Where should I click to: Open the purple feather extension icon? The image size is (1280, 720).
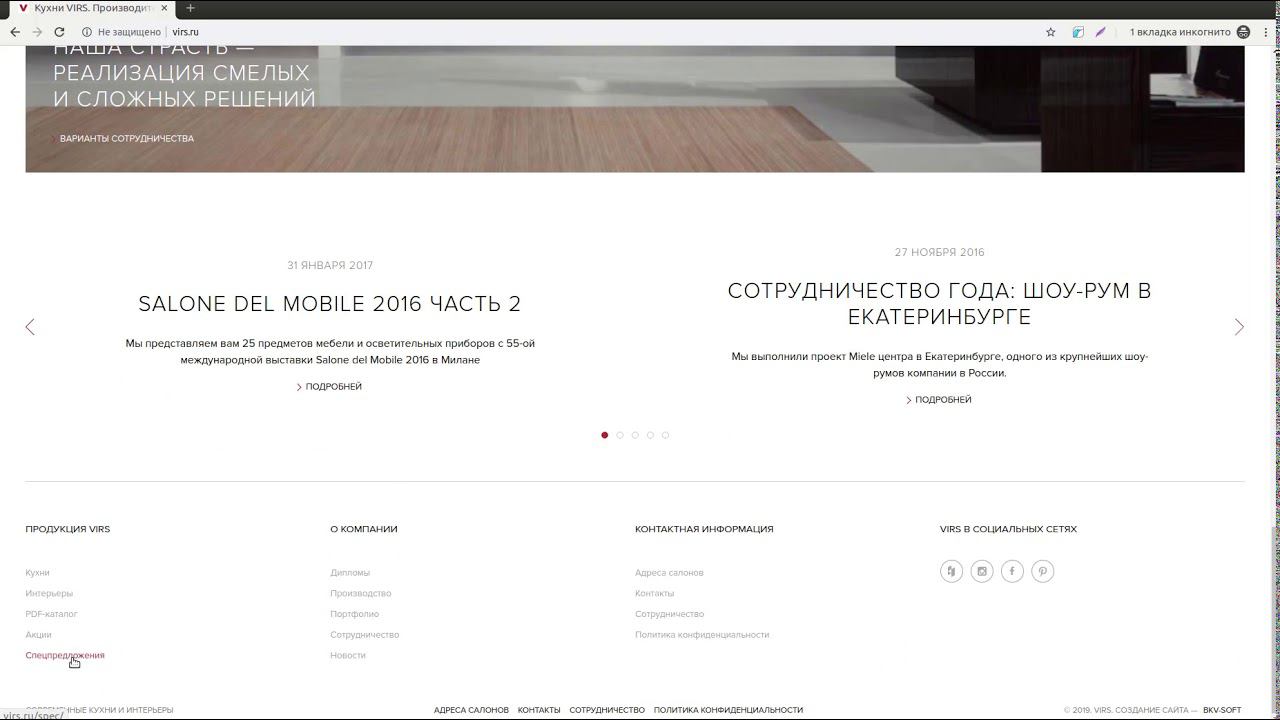[1100, 32]
